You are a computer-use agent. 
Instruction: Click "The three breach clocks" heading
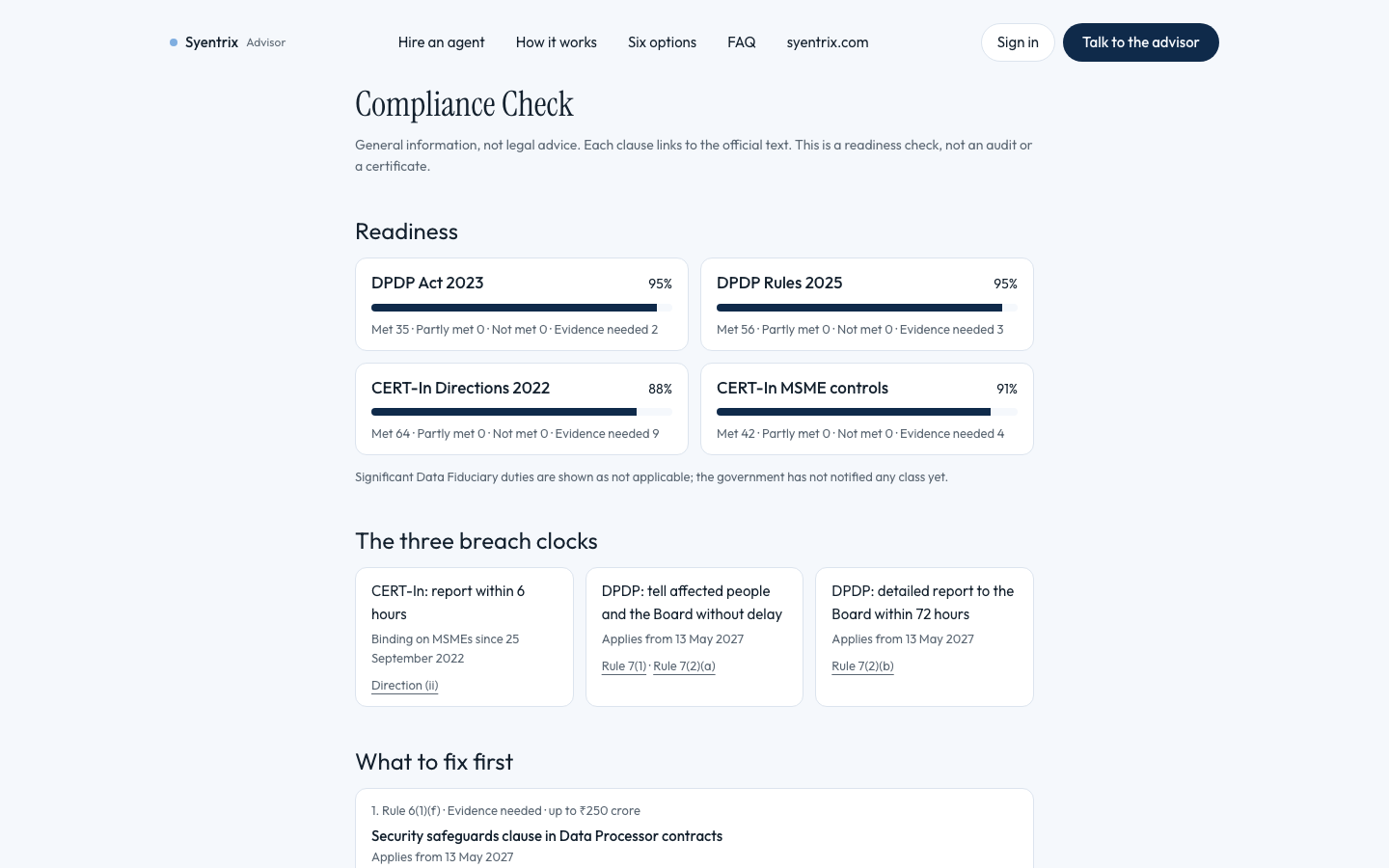476,541
